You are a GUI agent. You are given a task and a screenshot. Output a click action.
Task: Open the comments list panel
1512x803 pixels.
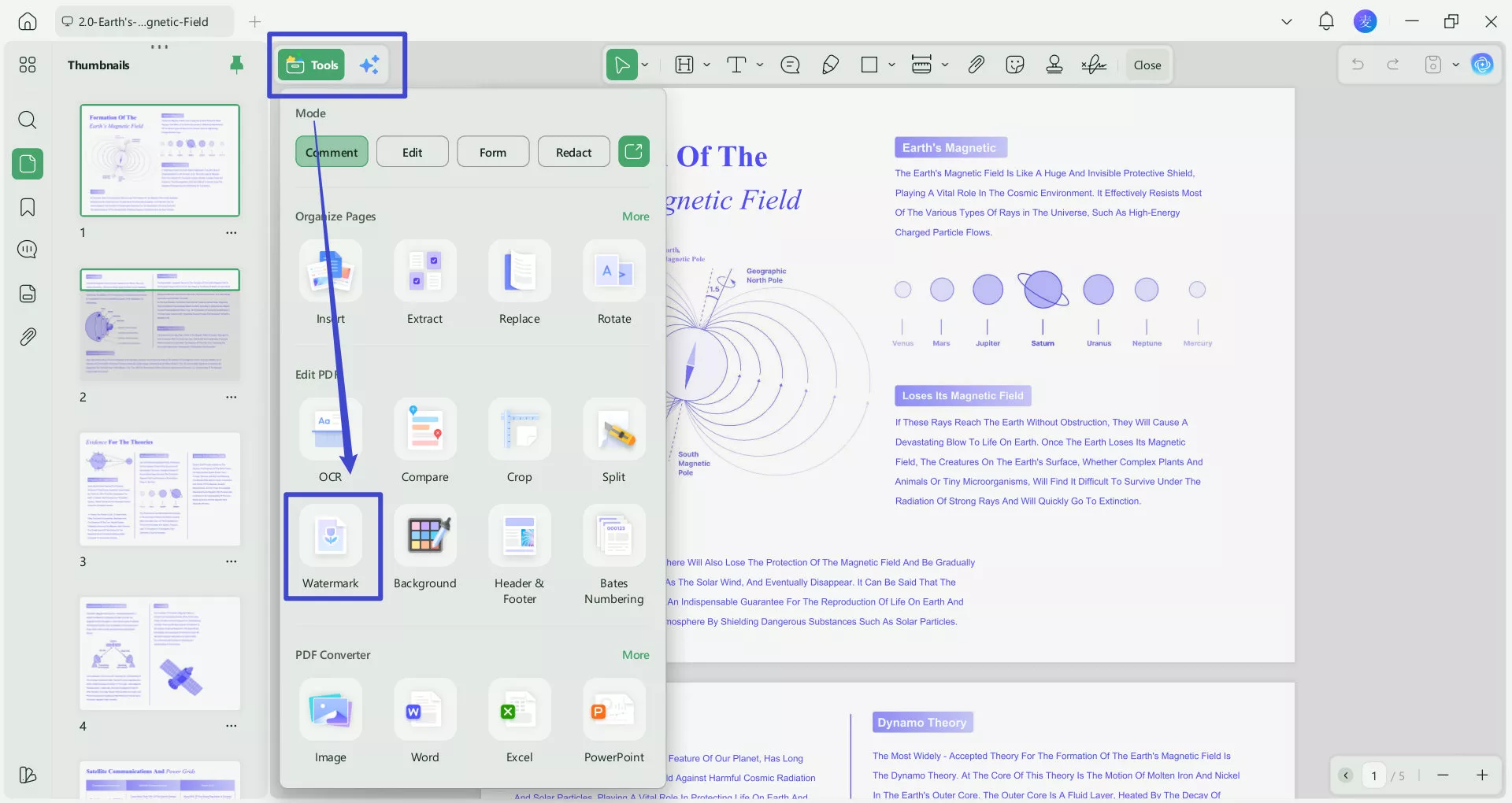pos(28,250)
